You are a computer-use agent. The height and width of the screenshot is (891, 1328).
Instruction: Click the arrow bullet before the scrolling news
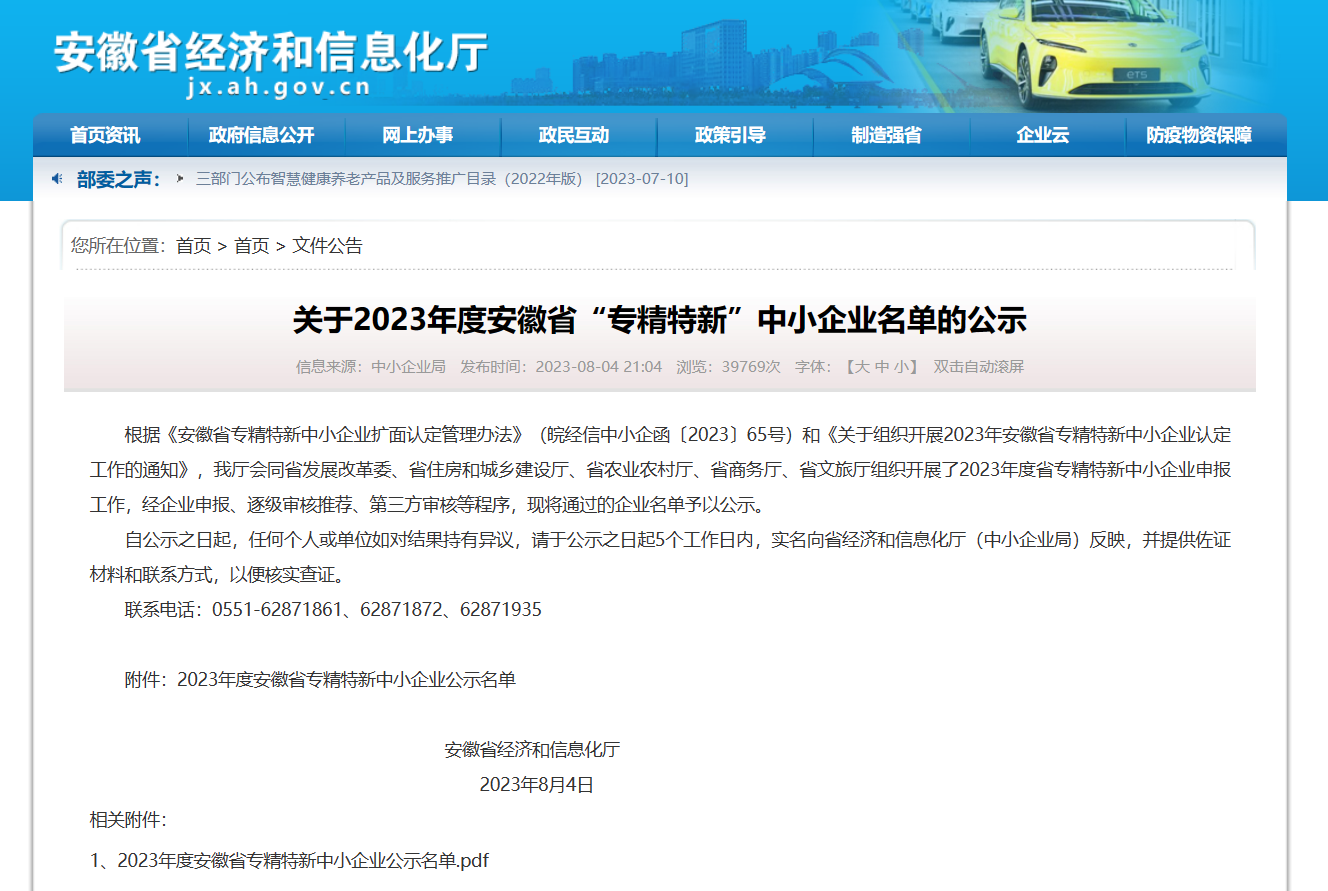point(180,179)
